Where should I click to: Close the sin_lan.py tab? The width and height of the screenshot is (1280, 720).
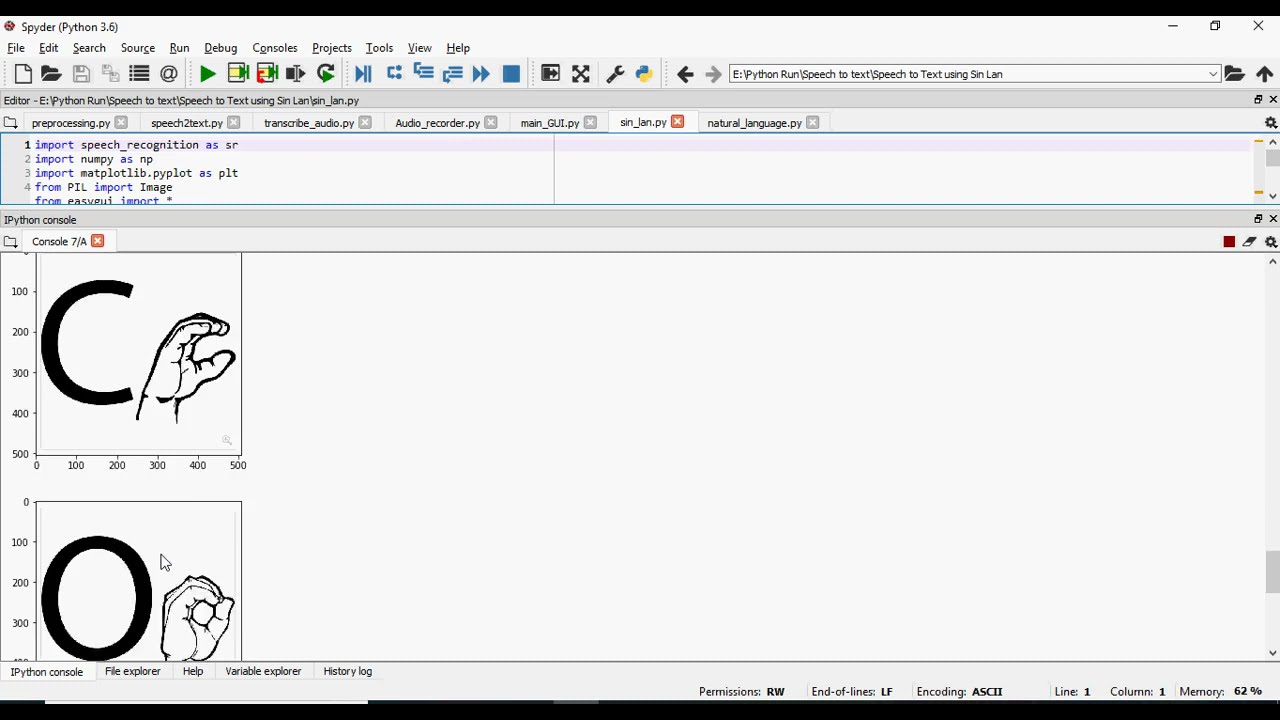point(678,122)
